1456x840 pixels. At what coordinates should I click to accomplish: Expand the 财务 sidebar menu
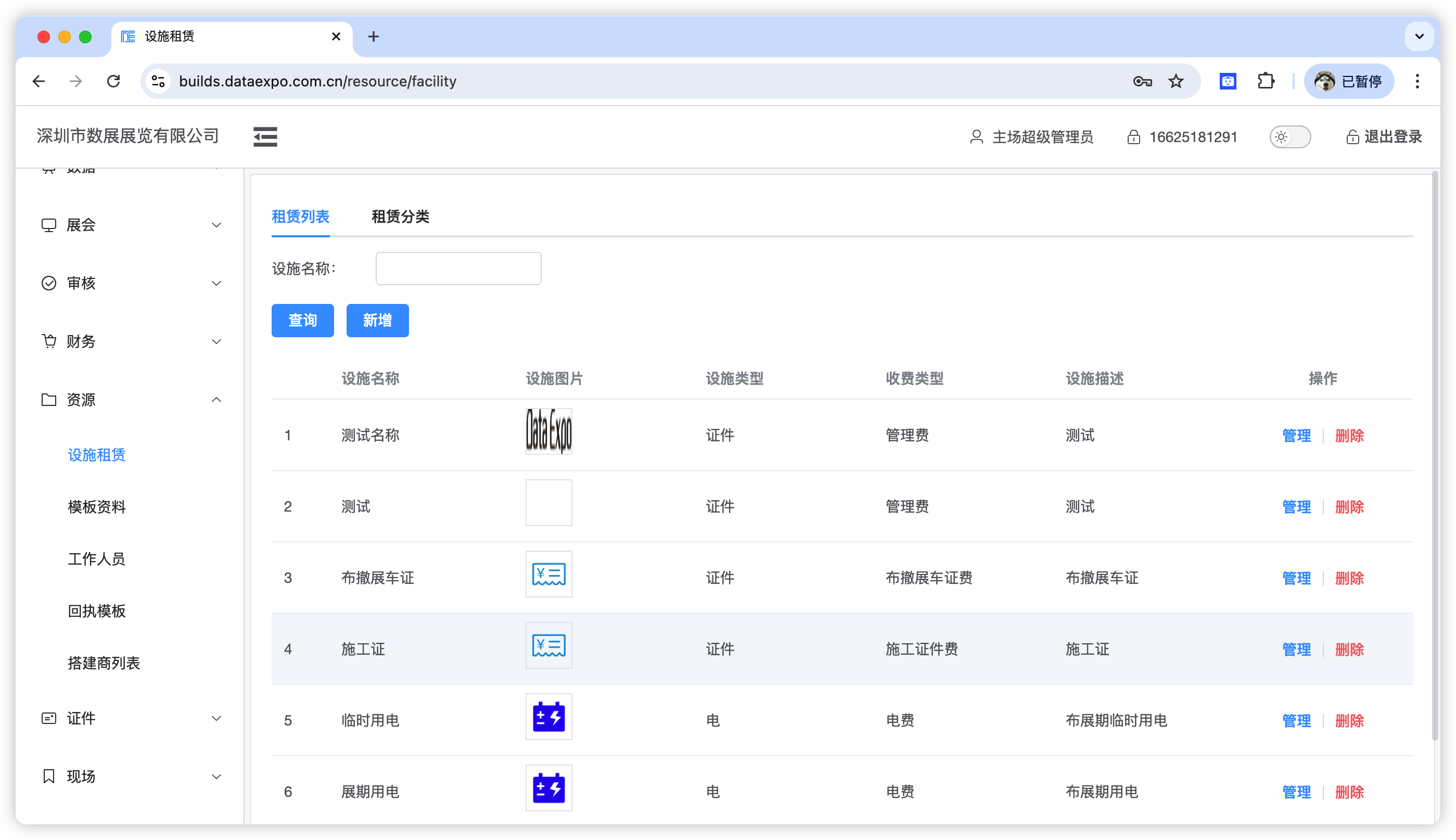tap(131, 341)
